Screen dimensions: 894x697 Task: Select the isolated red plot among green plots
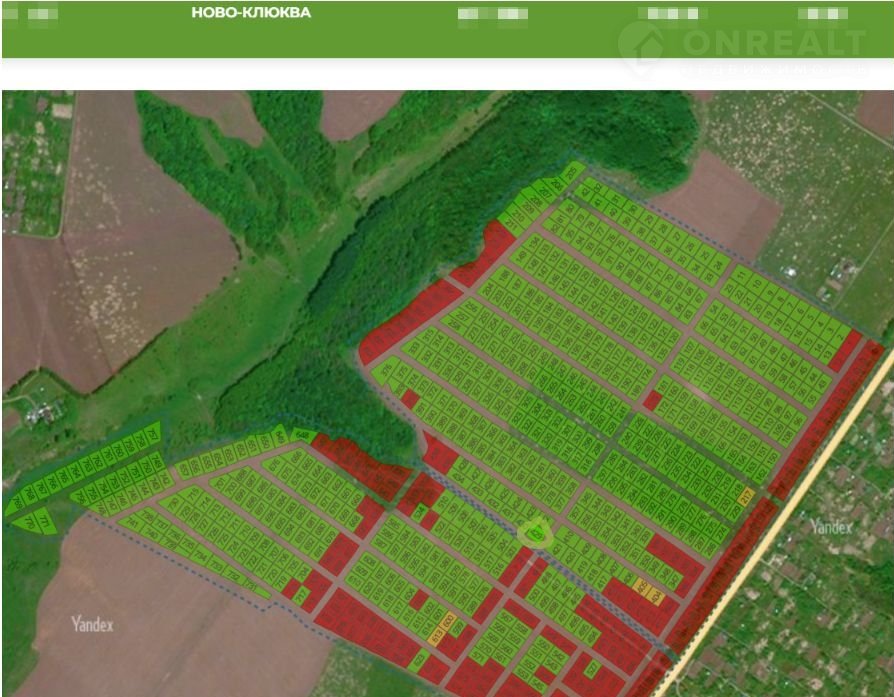652,401
